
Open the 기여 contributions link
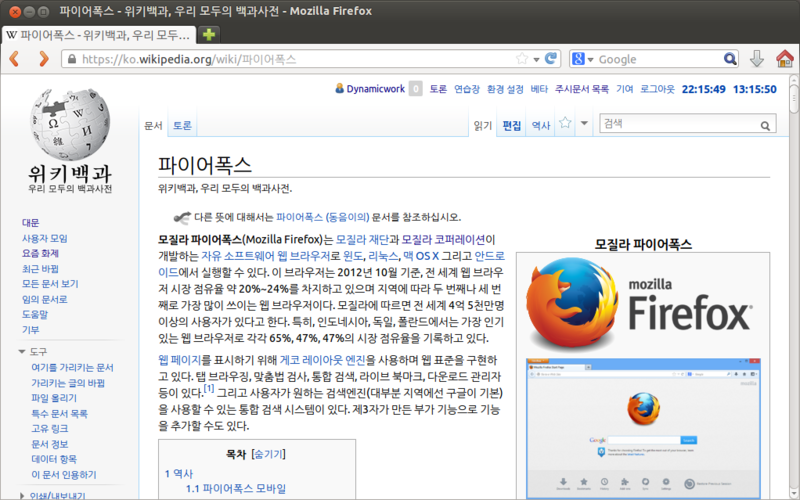click(624, 89)
